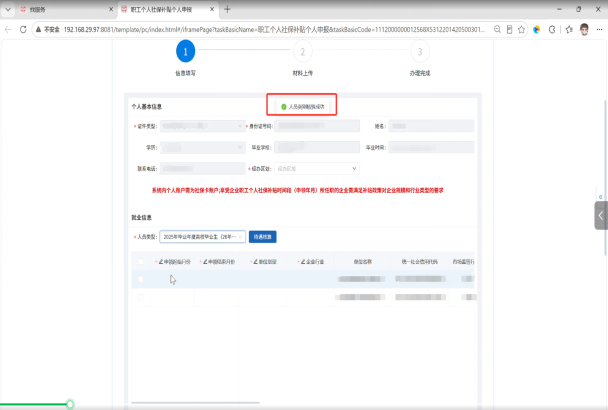
Task: Click the blue button beside 人员类型
Action: (263, 237)
